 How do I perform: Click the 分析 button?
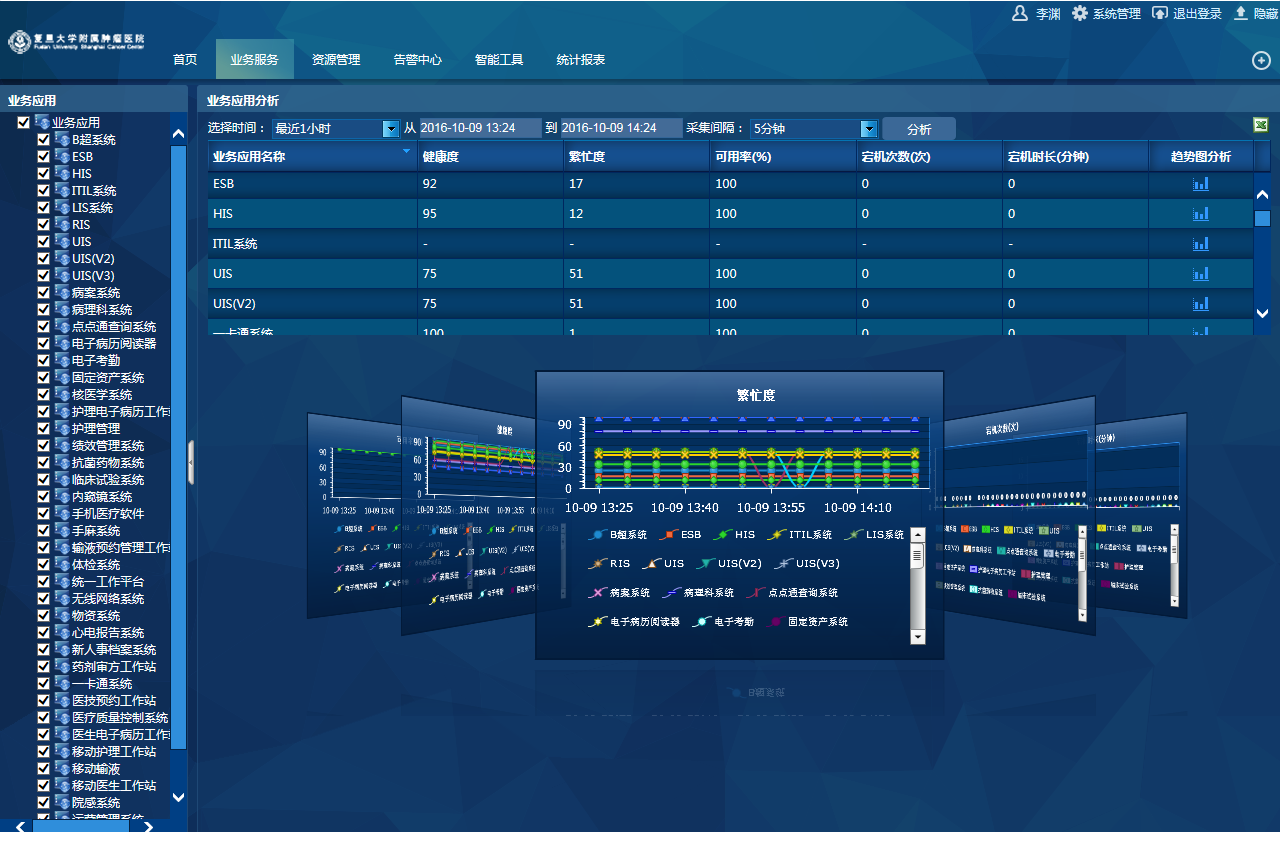point(918,130)
